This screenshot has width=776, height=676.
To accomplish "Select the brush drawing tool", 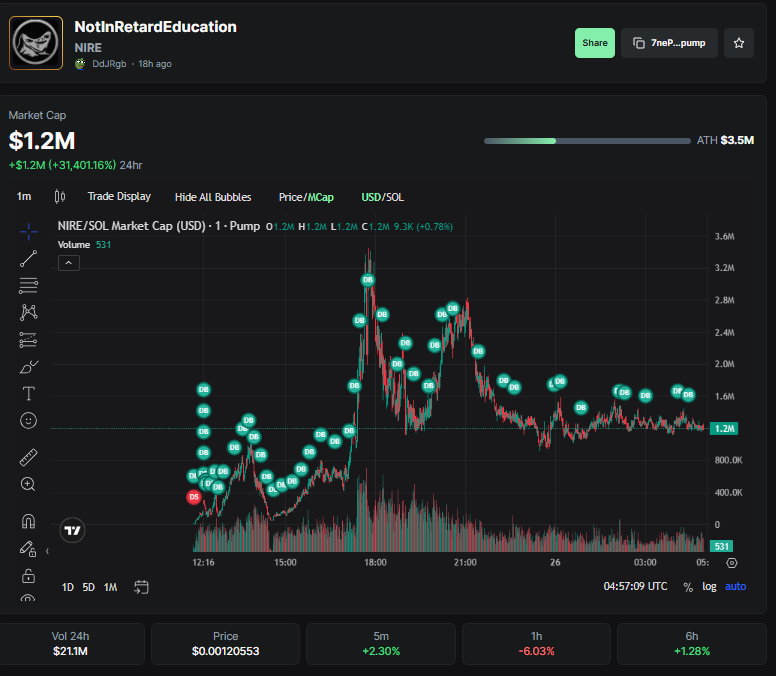I will [x=29, y=367].
